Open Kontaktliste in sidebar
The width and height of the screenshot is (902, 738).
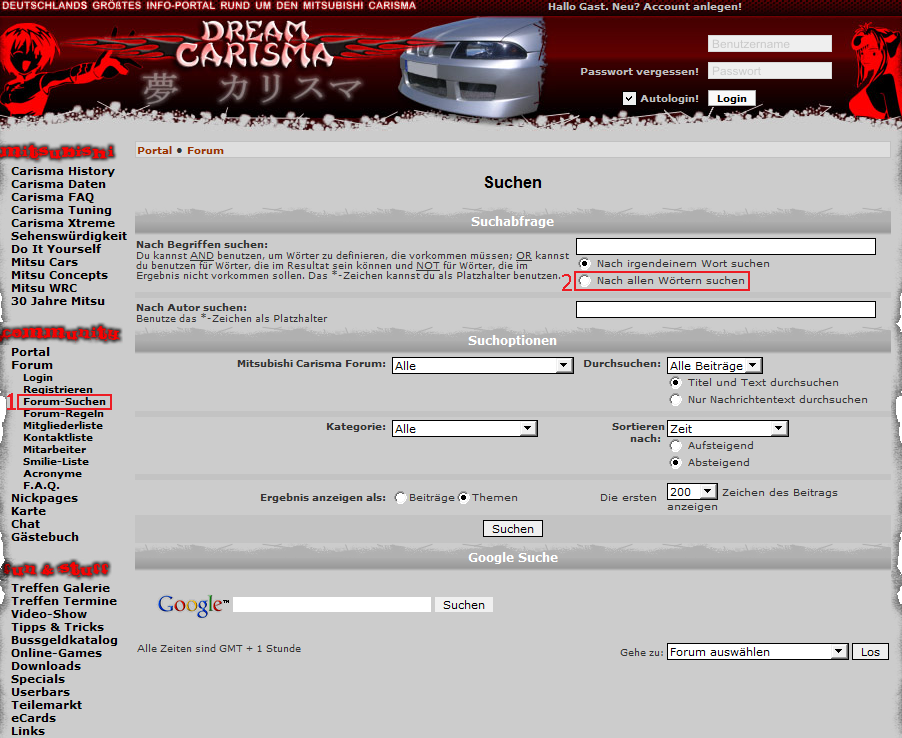click(x=58, y=438)
